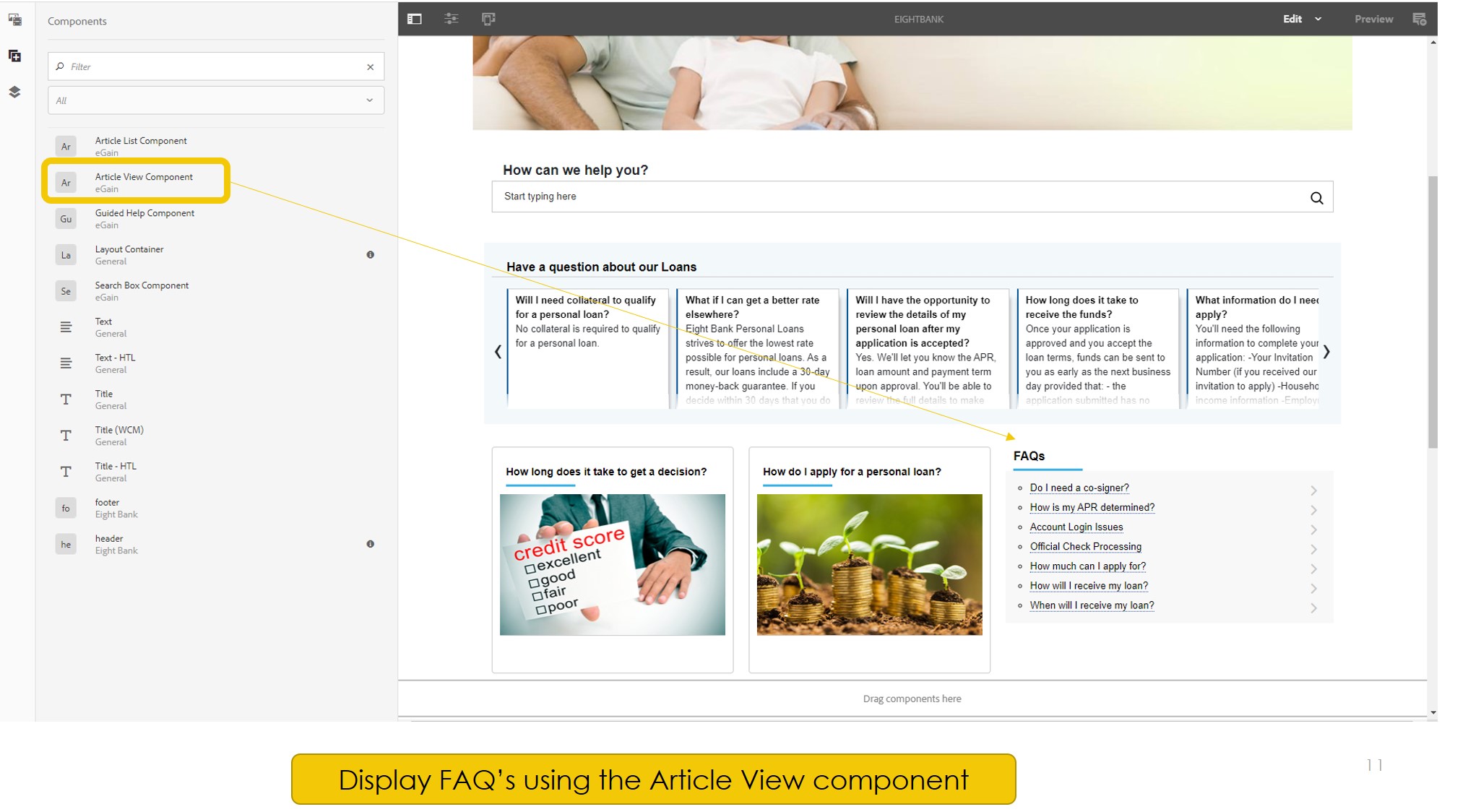Open the Edit mode dropdown
Screen dimensions: 1468x812
pos(1303,20)
